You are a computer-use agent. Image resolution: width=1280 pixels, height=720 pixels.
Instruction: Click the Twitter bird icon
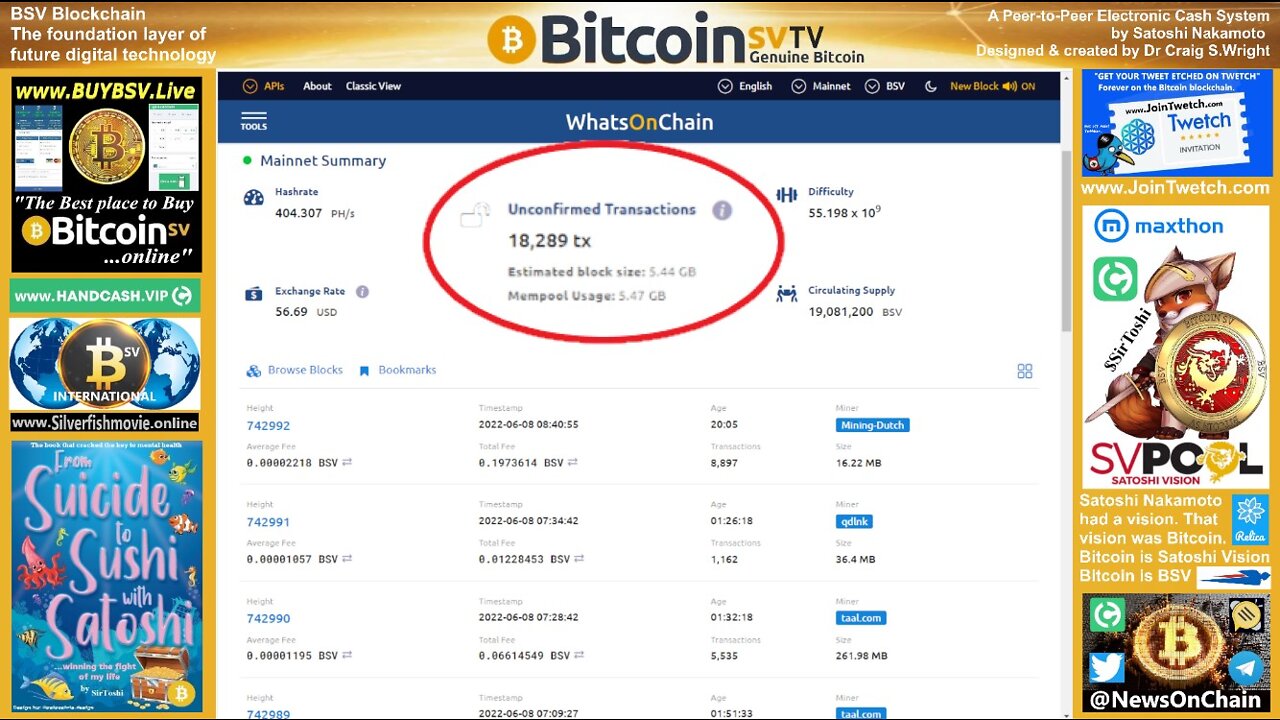click(1107, 668)
